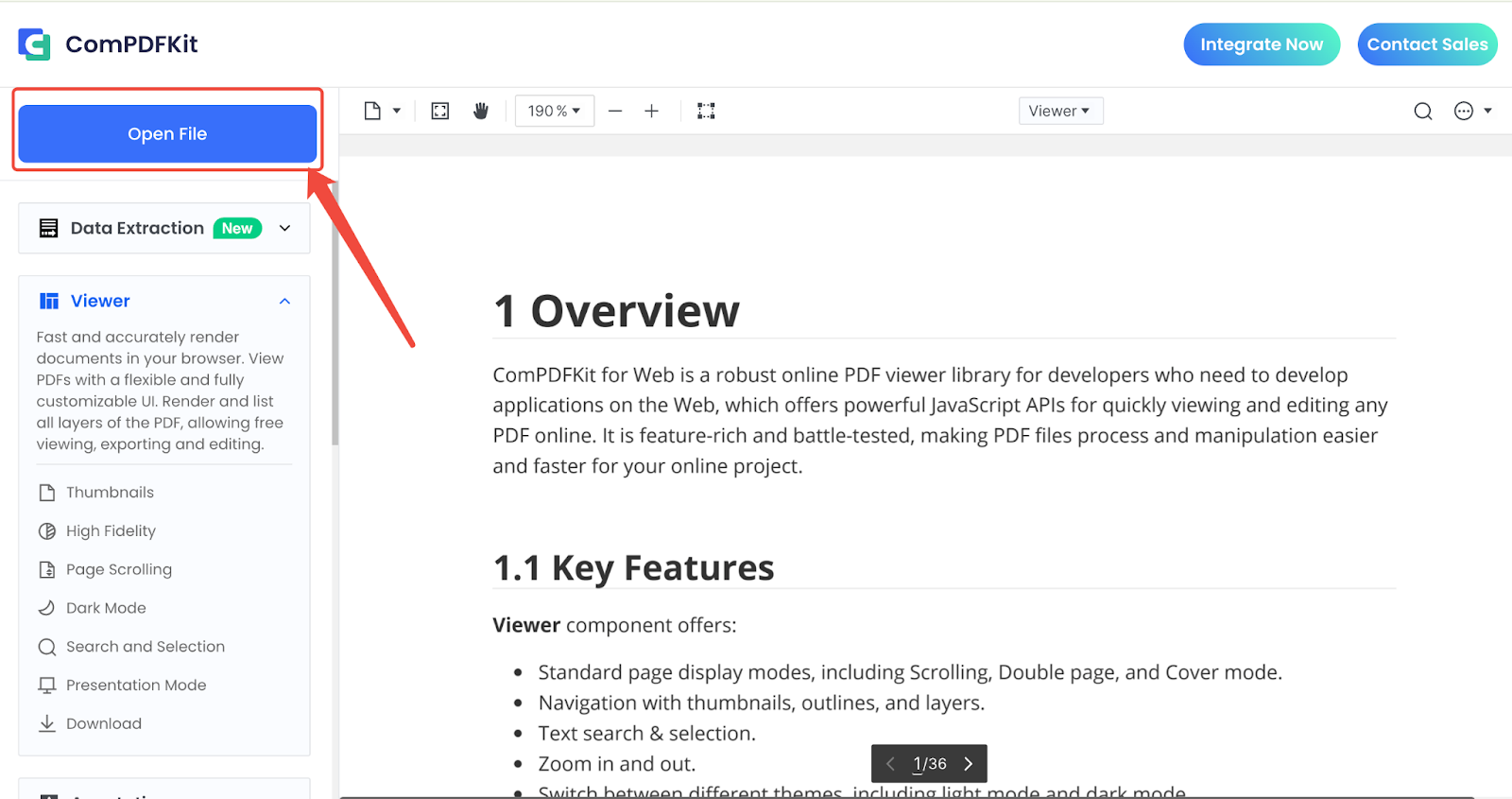Click the 'Text search & selection.' bullet
Viewport: 1512px width, 799px height.
647,733
